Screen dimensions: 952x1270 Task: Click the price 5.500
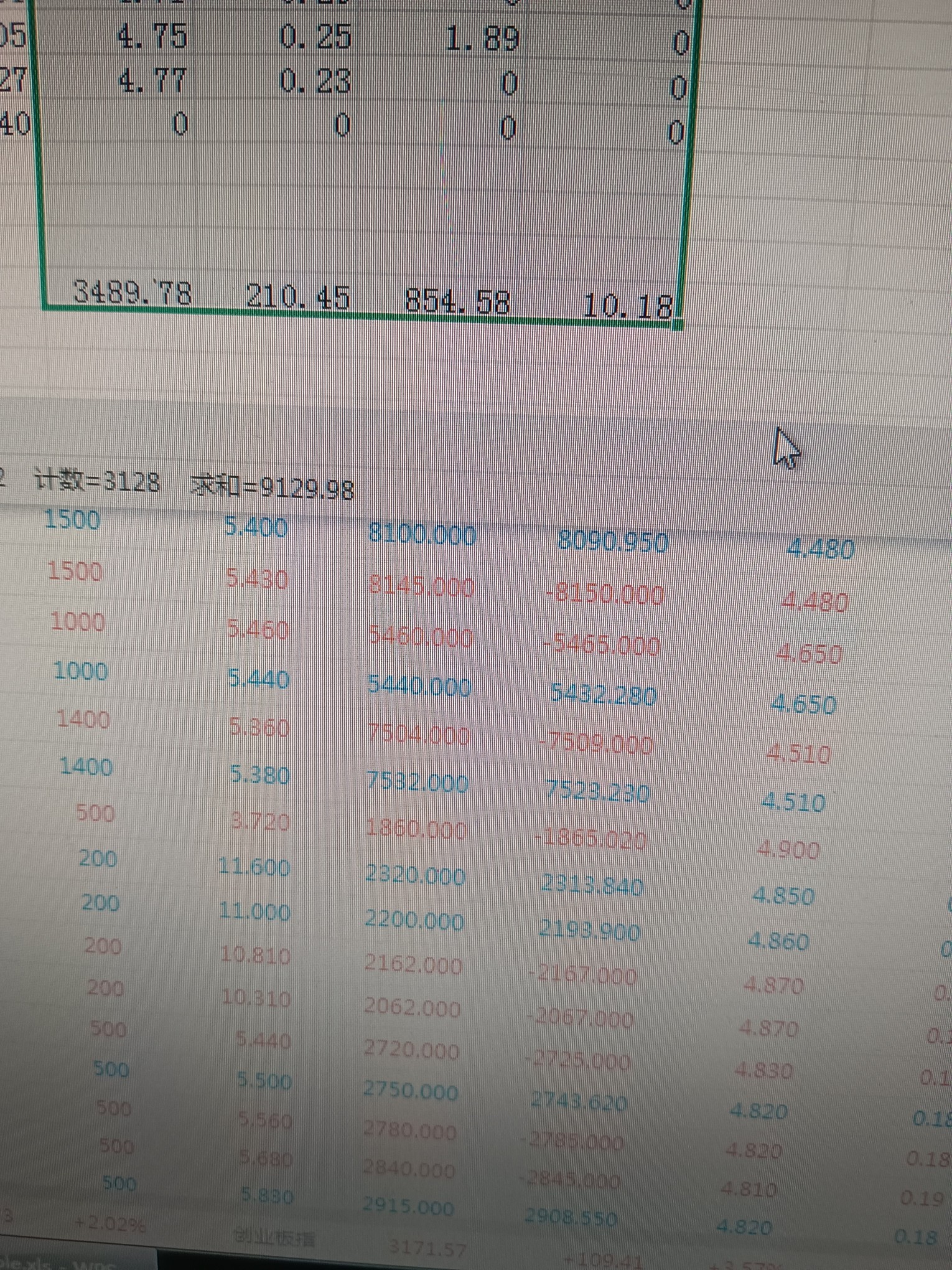(264, 1081)
